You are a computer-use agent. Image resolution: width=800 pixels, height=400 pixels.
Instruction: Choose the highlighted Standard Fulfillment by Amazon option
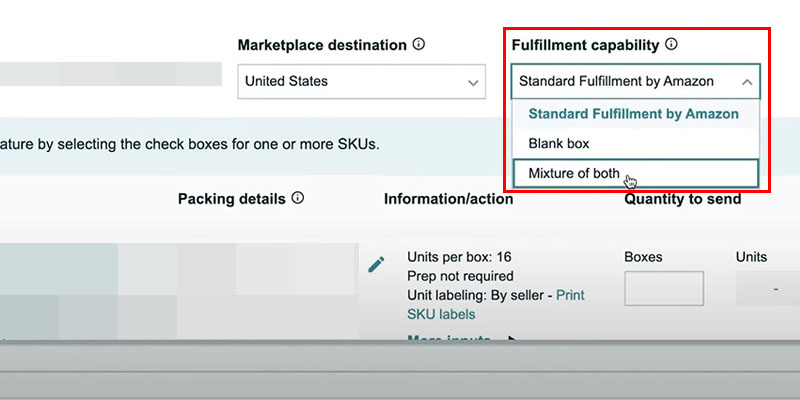[x=634, y=114]
